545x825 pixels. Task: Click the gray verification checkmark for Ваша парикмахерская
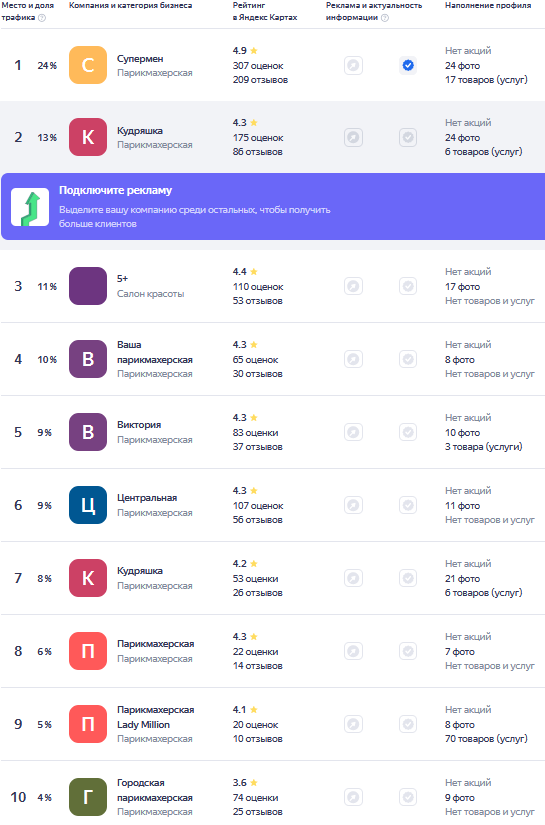(408, 359)
